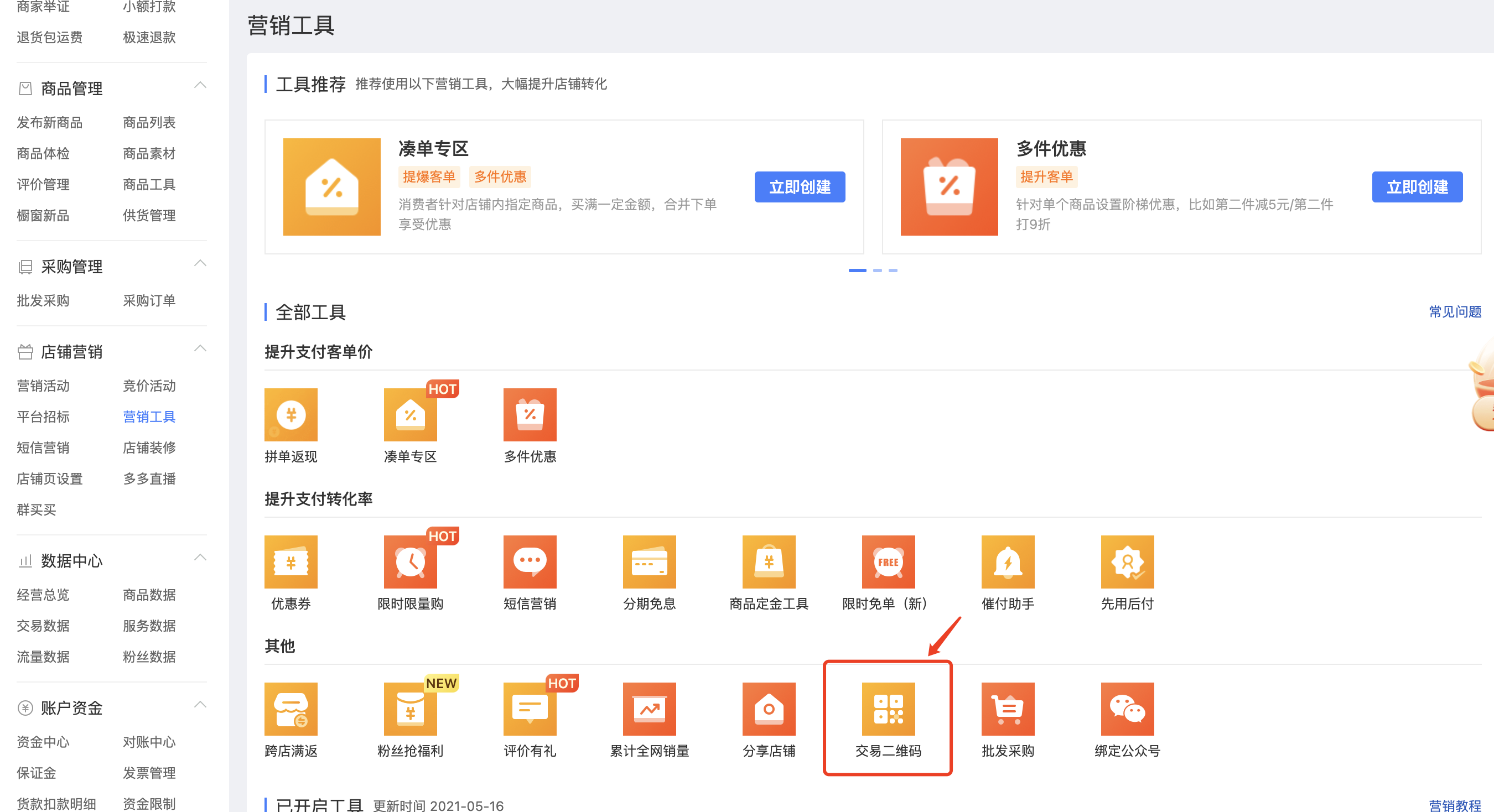The width and height of the screenshot is (1494, 812).
Task: Open 退货包运费 in sidebar
Action: (49, 37)
